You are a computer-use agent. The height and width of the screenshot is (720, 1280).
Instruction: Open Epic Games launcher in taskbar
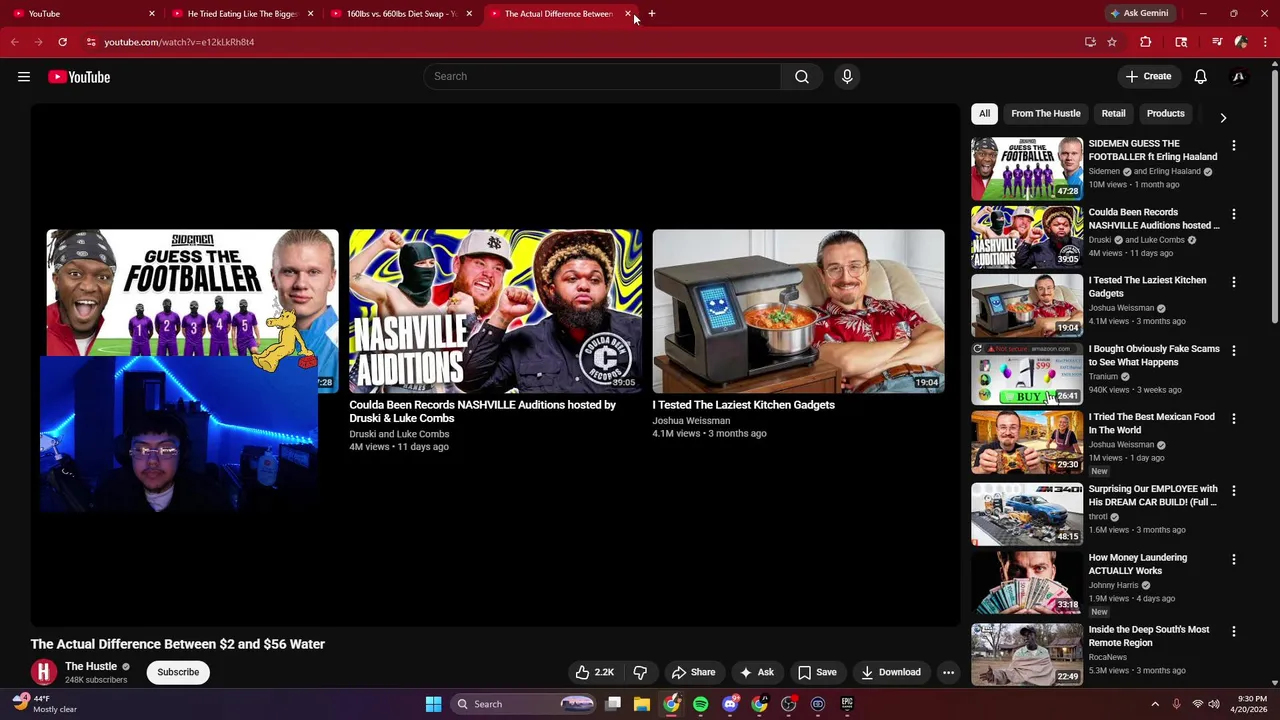click(847, 704)
